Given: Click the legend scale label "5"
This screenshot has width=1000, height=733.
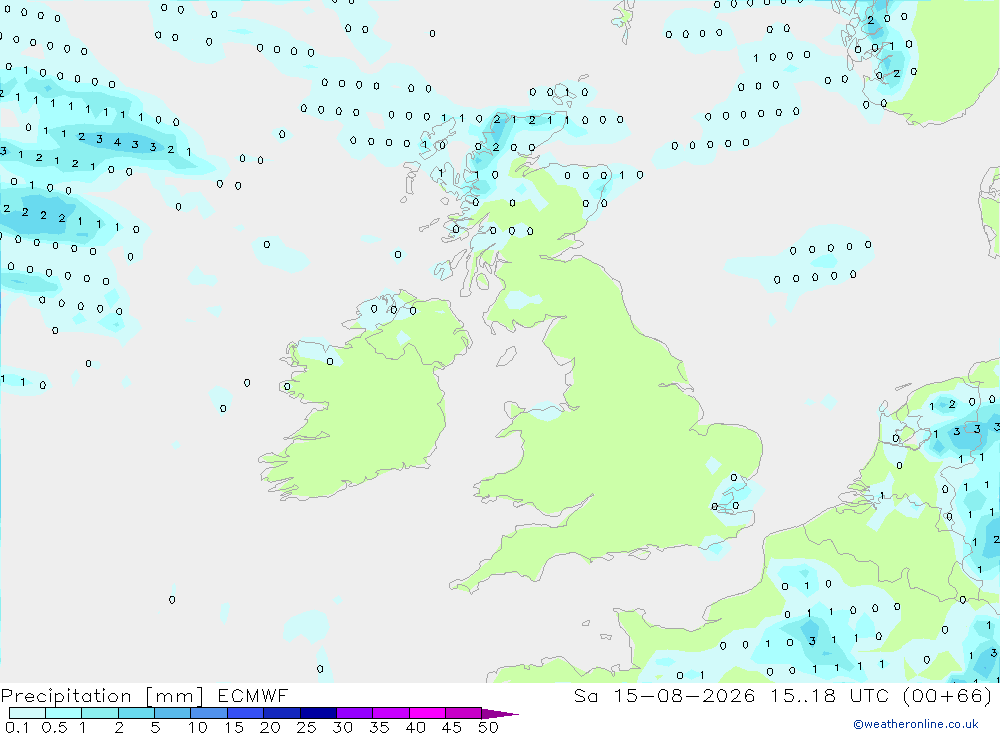Looking at the screenshot, I should coord(155,727).
